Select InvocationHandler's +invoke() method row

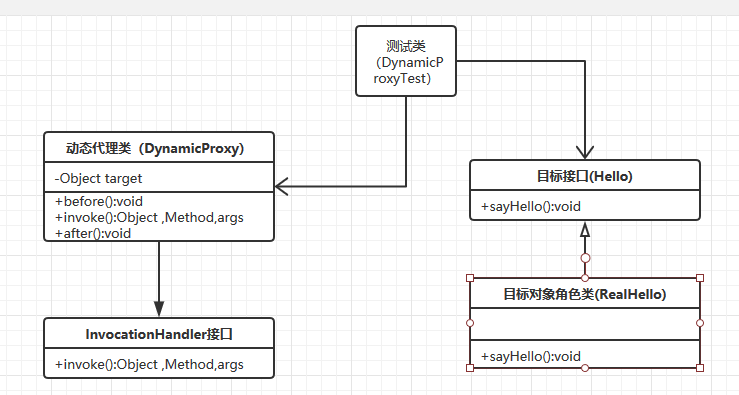(x=159, y=364)
